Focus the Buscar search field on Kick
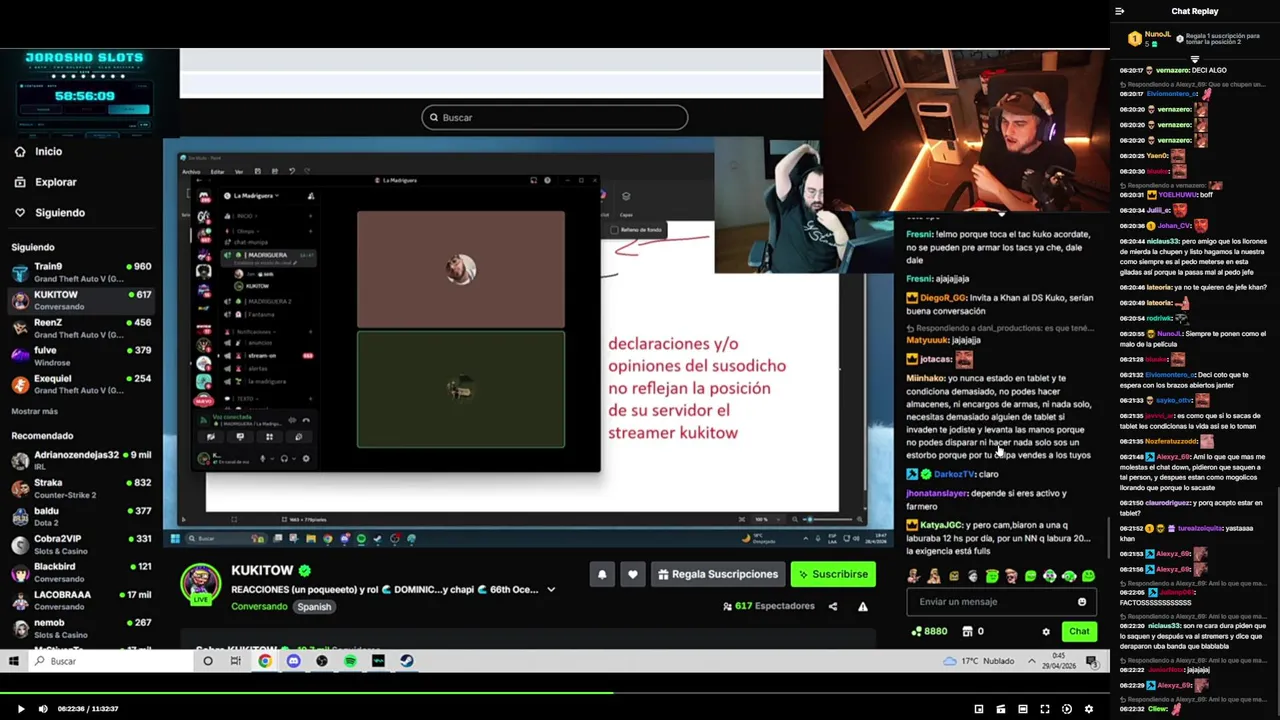1280x720 pixels. click(x=555, y=117)
